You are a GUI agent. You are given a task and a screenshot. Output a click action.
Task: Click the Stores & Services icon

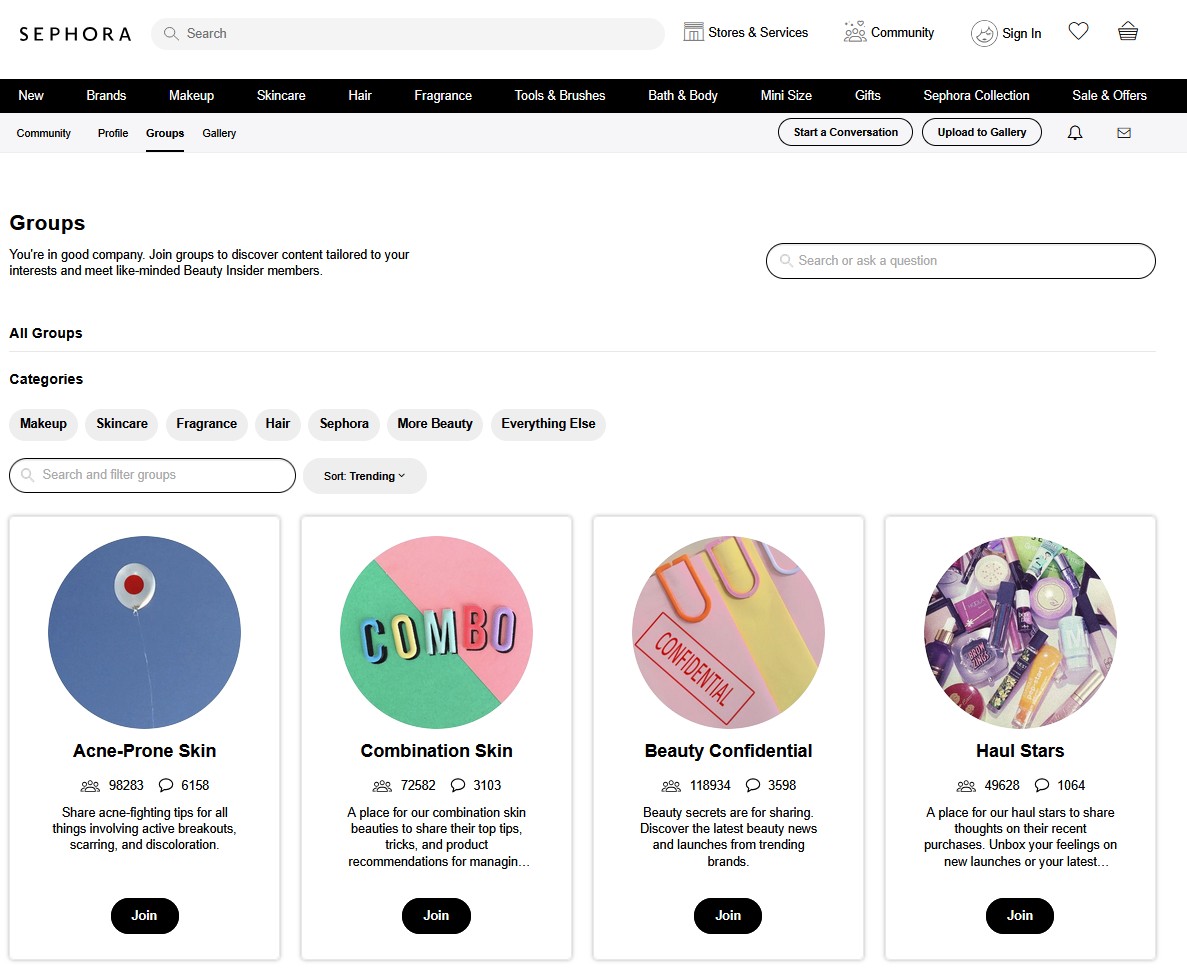coord(693,32)
